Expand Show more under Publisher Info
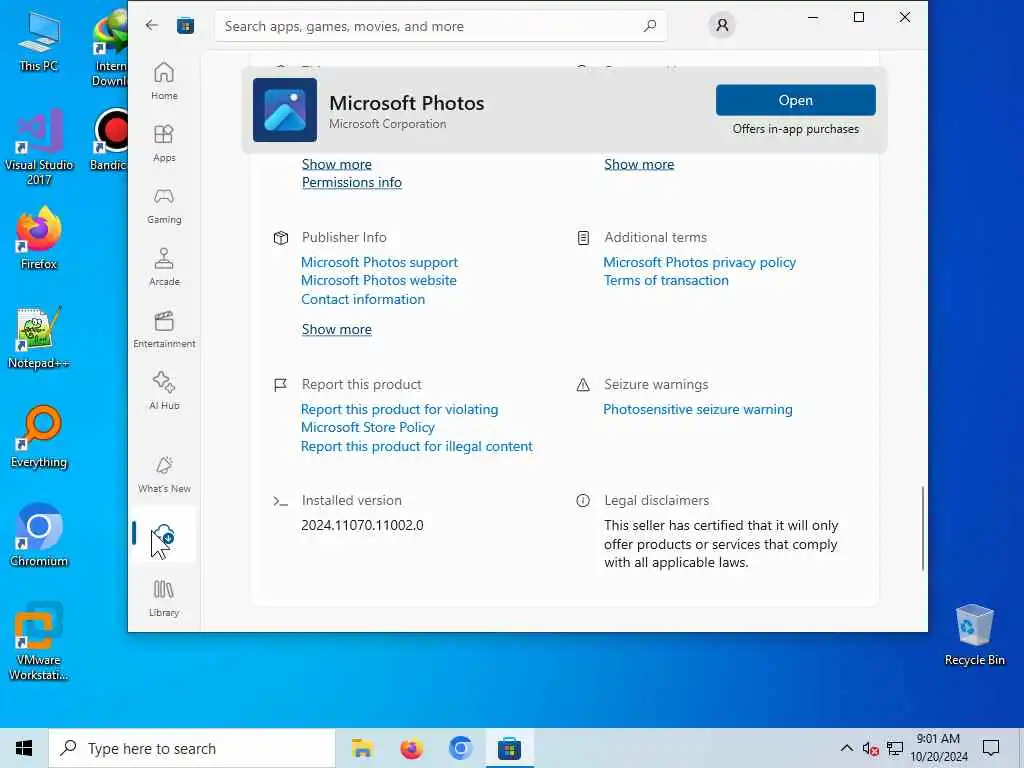Viewport: 1024px width, 768px height. (x=336, y=330)
